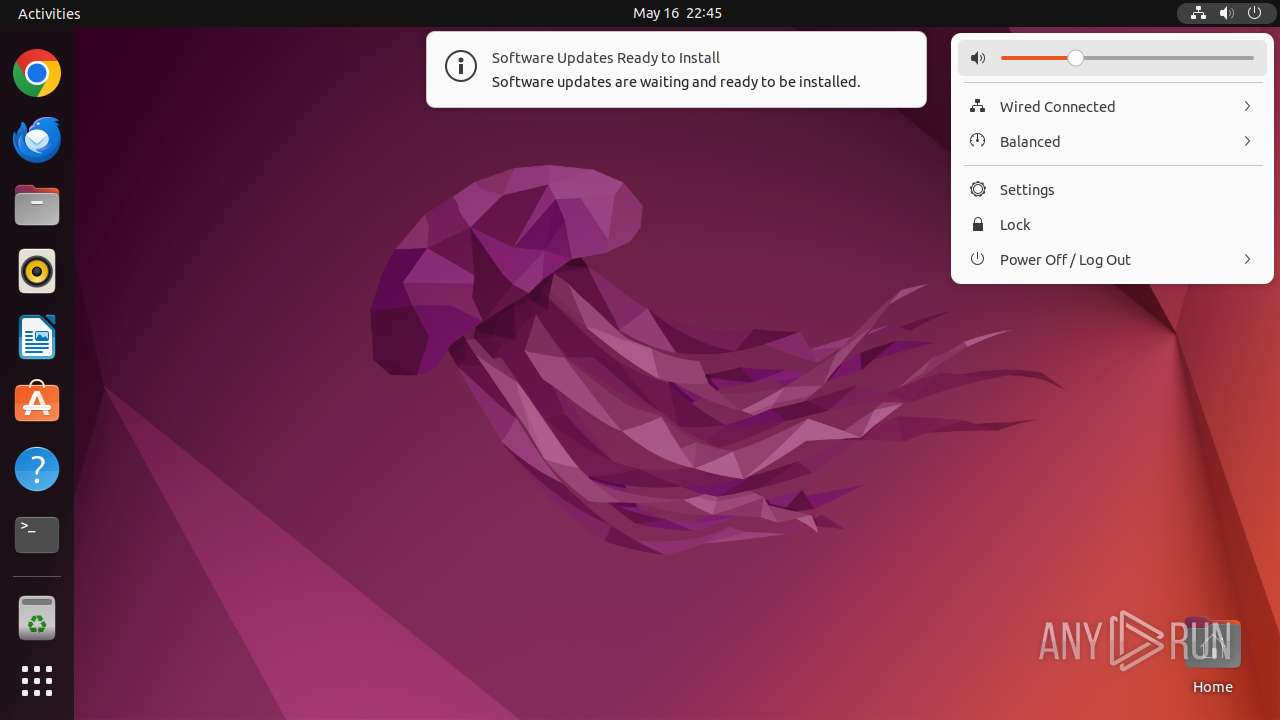Image resolution: width=1280 pixels, height=720 pixels.
Task: Open the Trash in the dock
Action: tap(37, 618)
